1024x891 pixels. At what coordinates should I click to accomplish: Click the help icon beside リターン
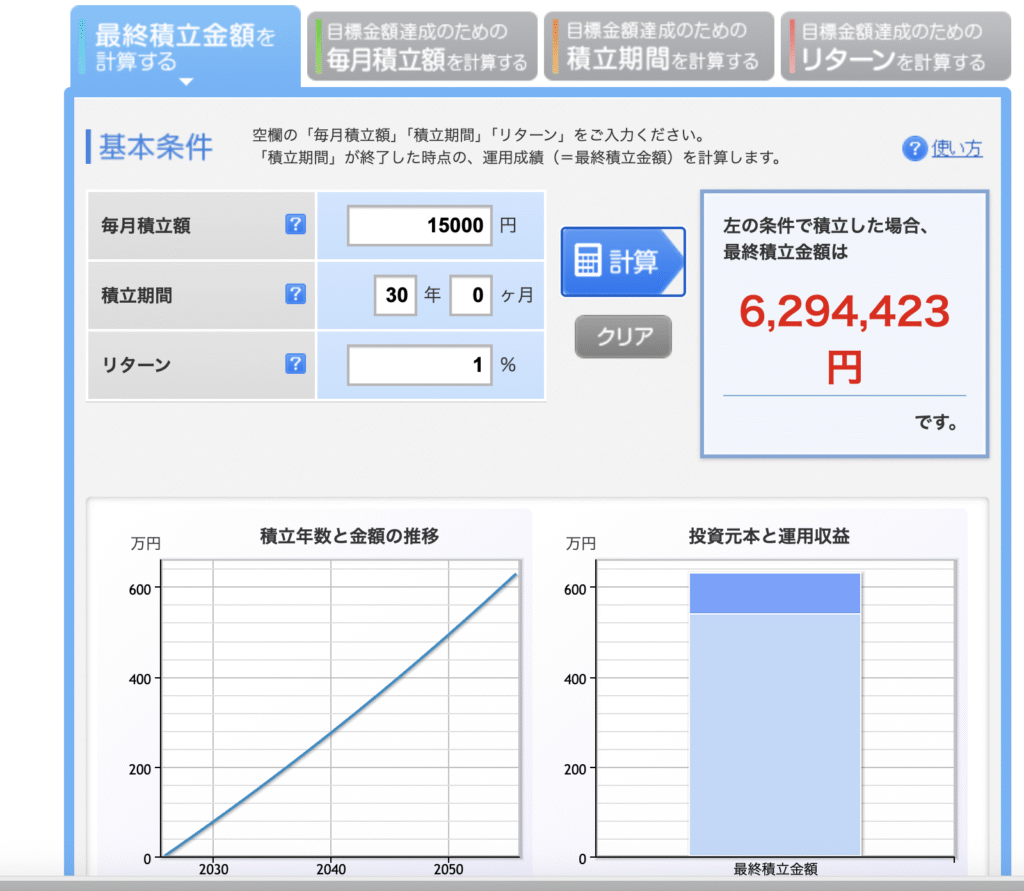(295, 364)
